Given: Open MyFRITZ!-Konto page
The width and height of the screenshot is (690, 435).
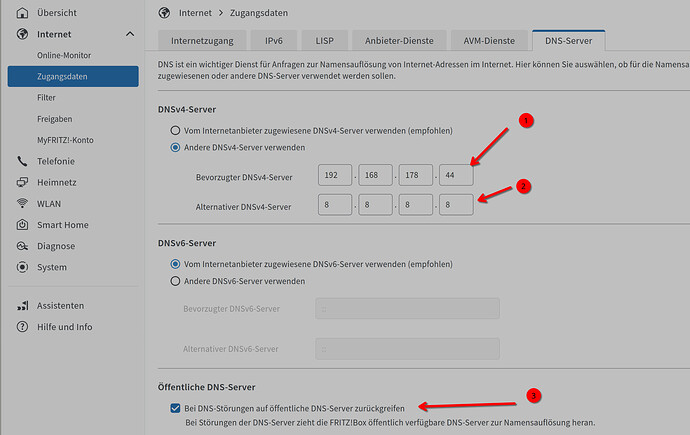Looking at the screenshot, I should pos(65,140).
